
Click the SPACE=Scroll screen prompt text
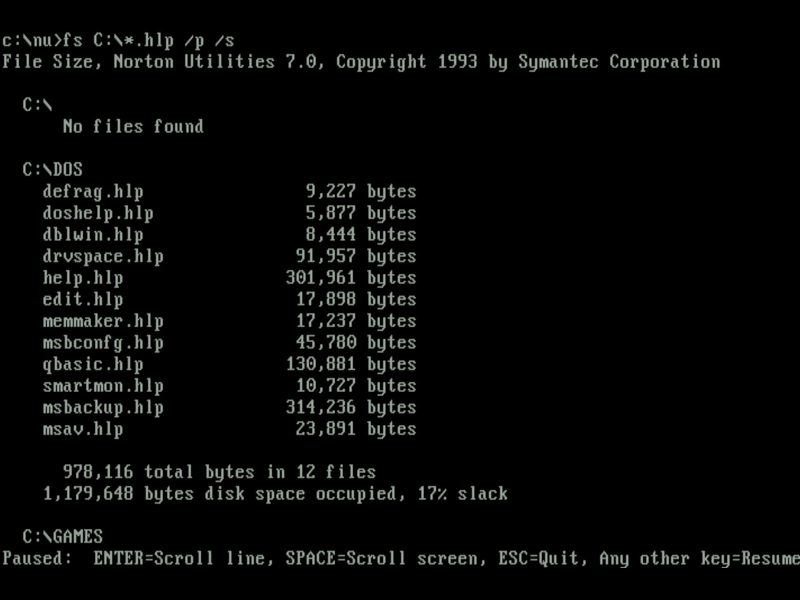pyautogui.click(x=382, y=559)
